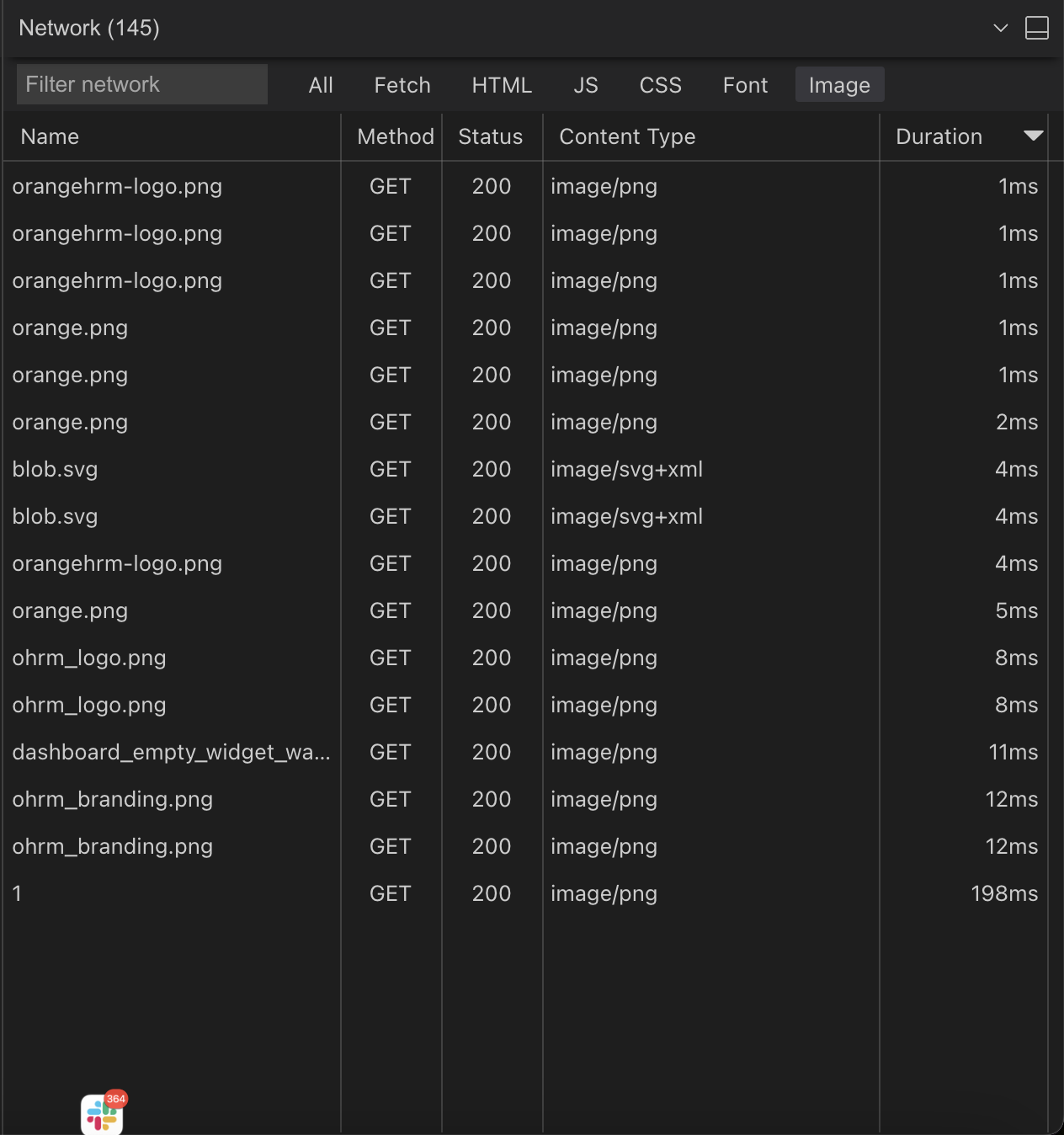1064x1135 pixels.
Task: Open the request named 1
Action: click(x=17, y=893)
